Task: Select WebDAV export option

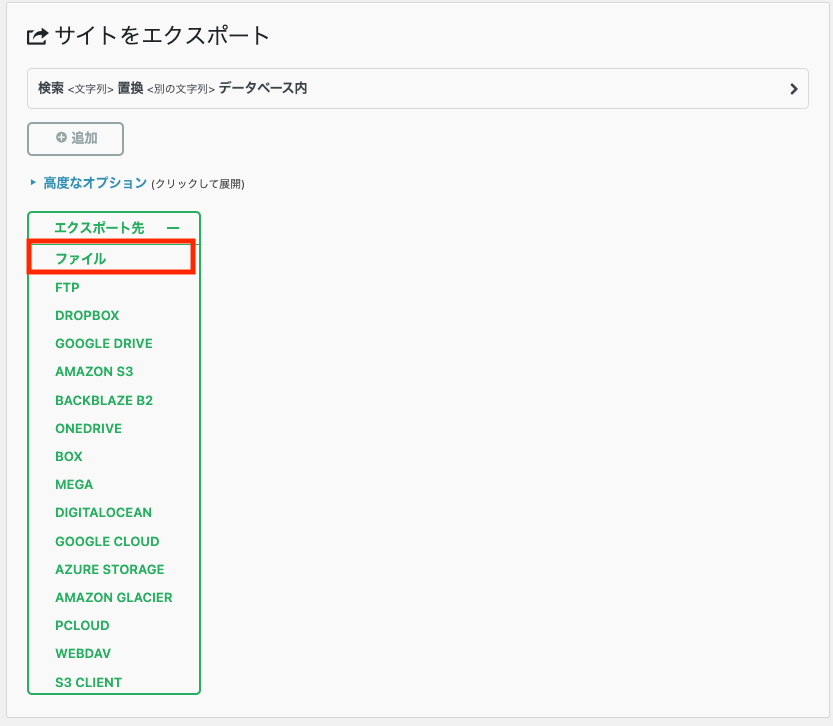Action: (82, 653)
